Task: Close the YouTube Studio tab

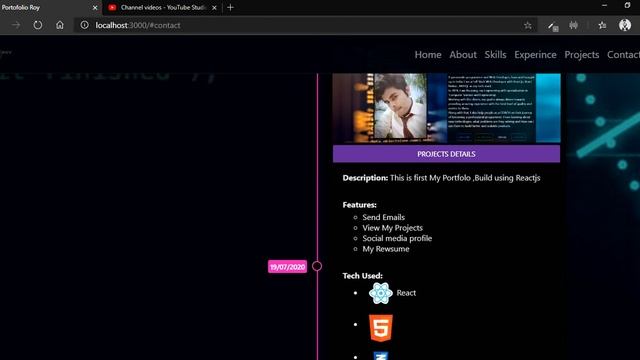Action: point(214,7)
